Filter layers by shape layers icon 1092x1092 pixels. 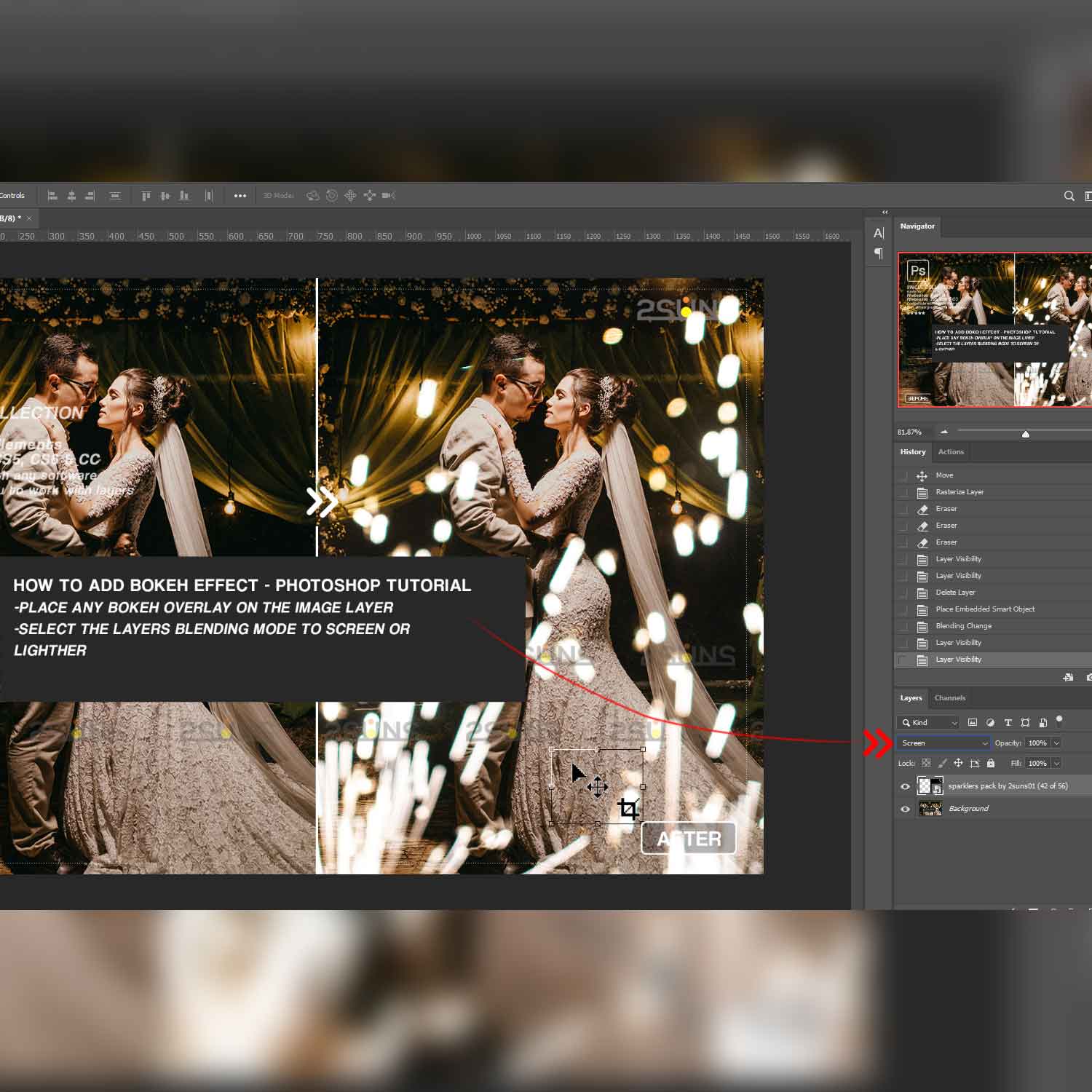point(1025,722)
